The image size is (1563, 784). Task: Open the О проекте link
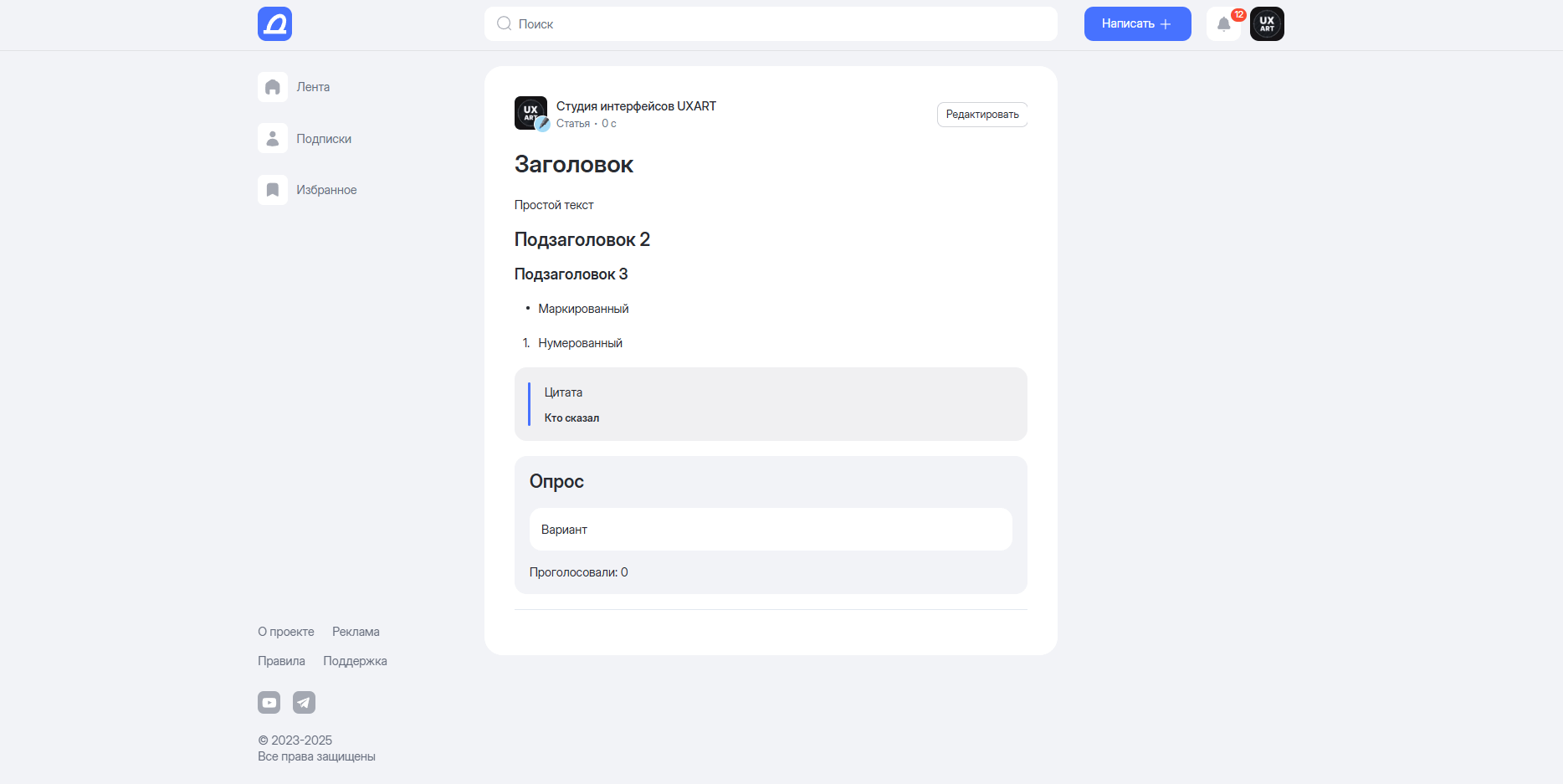tap(286, 632)
